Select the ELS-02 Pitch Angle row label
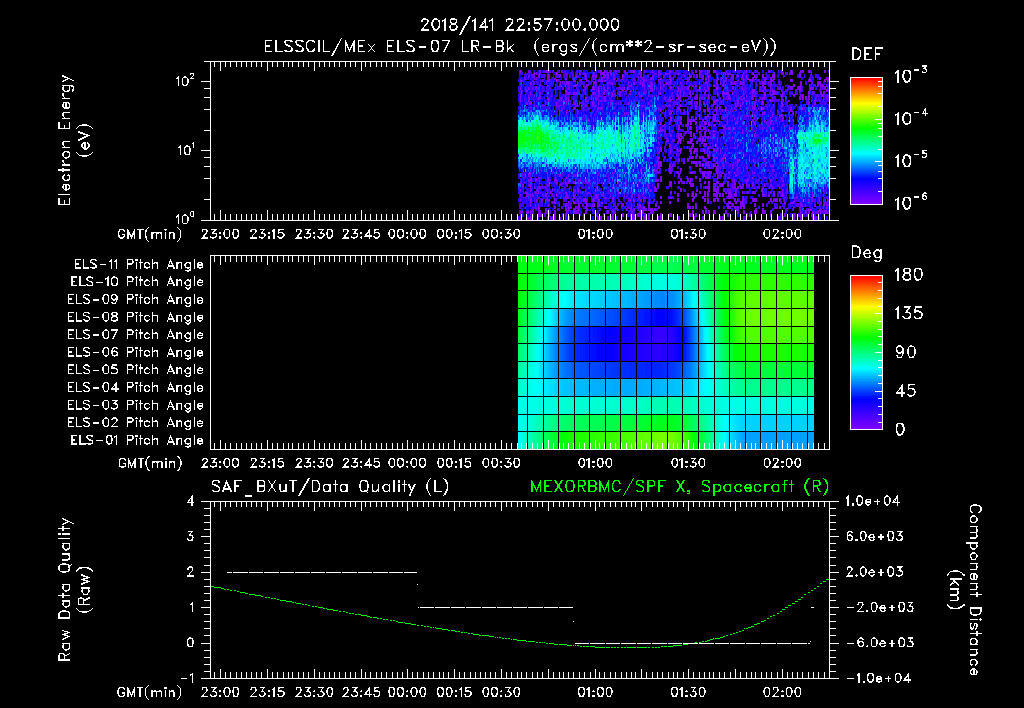Screen dimensions: 1024x708 (x=136, y=423)
